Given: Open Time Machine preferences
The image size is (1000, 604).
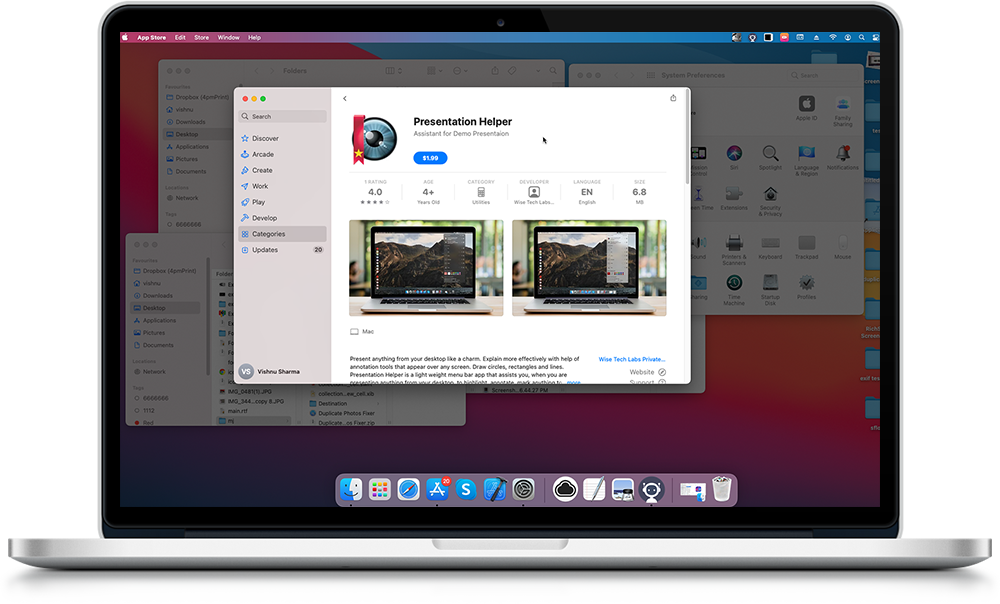Looking at the screenshot, I should [734, 290].
